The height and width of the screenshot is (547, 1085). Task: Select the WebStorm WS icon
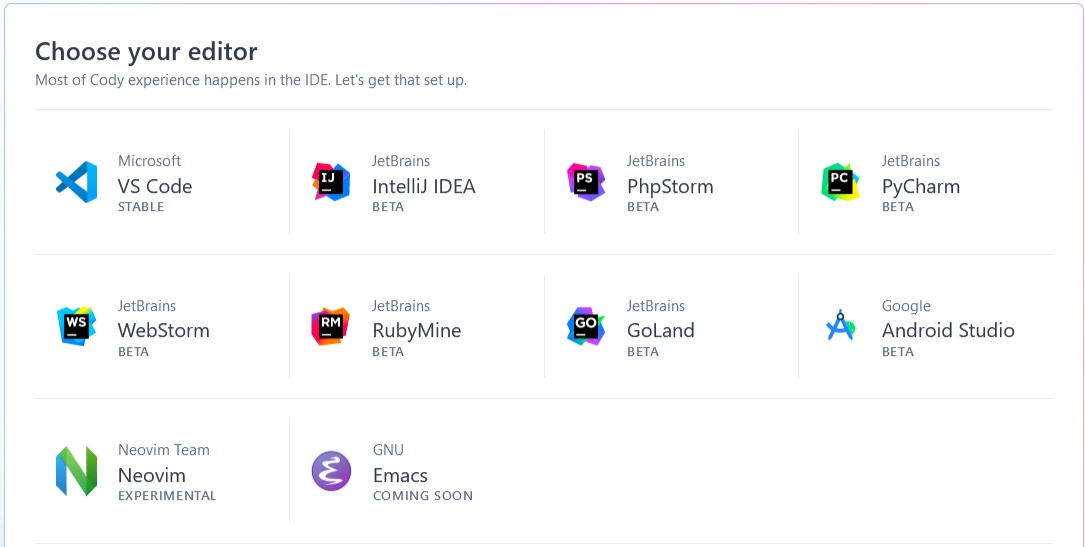pos(76,326)
